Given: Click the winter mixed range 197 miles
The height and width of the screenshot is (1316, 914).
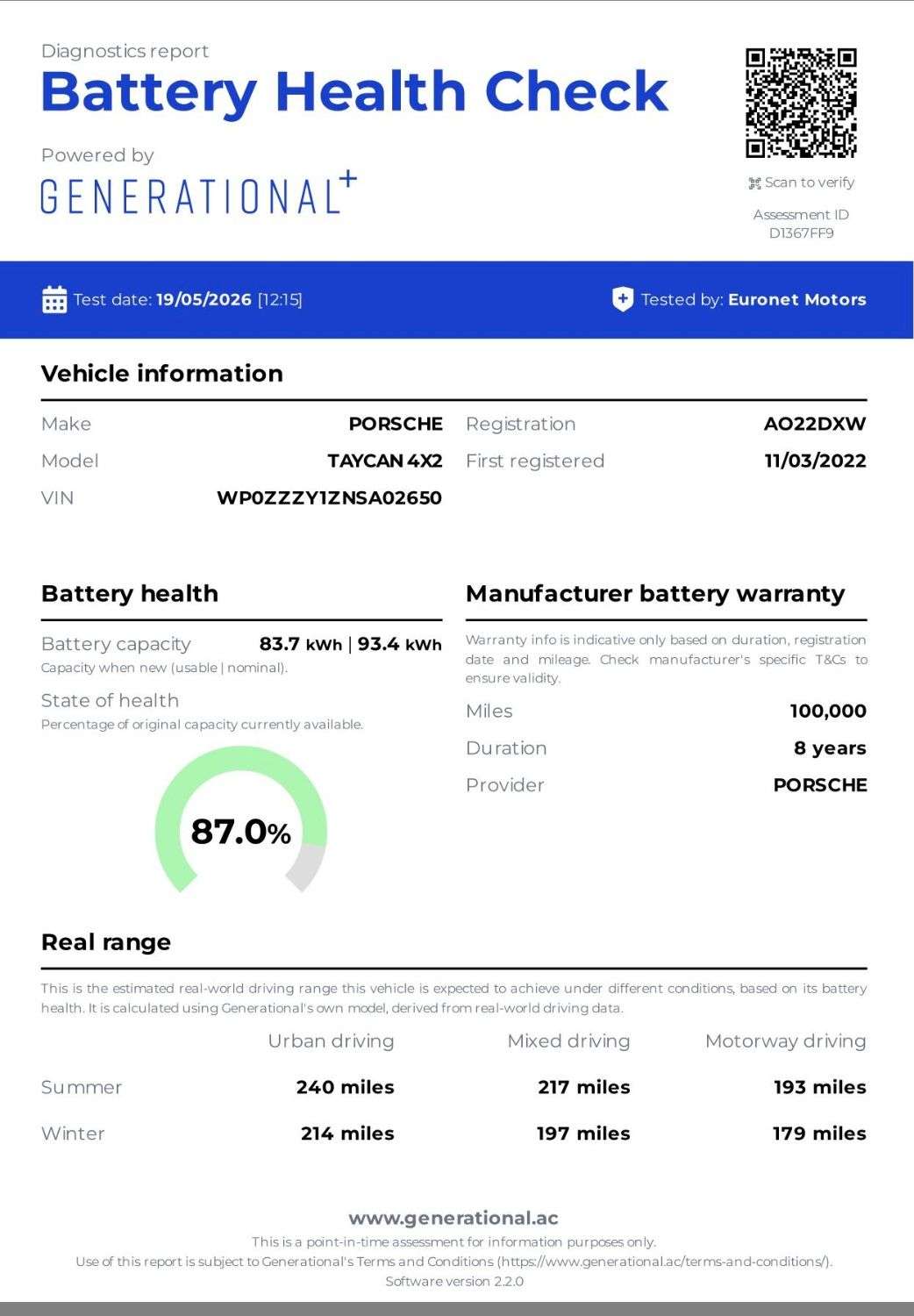Looking at the screenshot, I should click(x=583, y=1134).
